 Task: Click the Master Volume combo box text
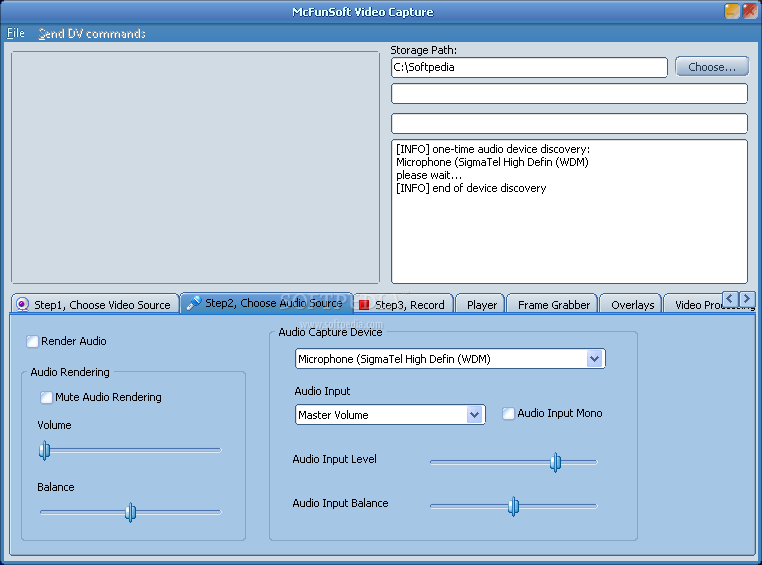(x=333, y=415)
